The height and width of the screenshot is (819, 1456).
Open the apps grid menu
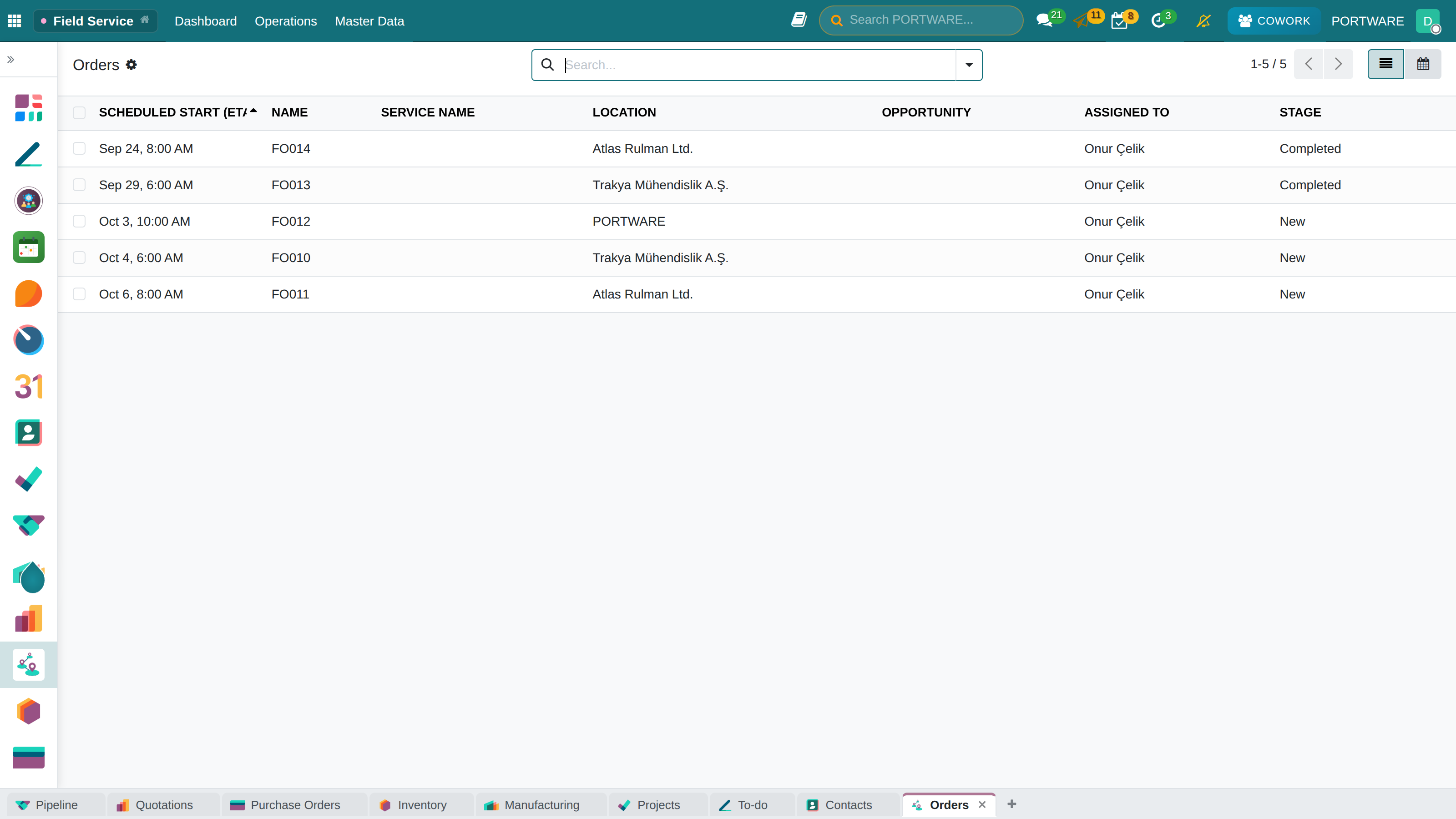pos(15,21)
